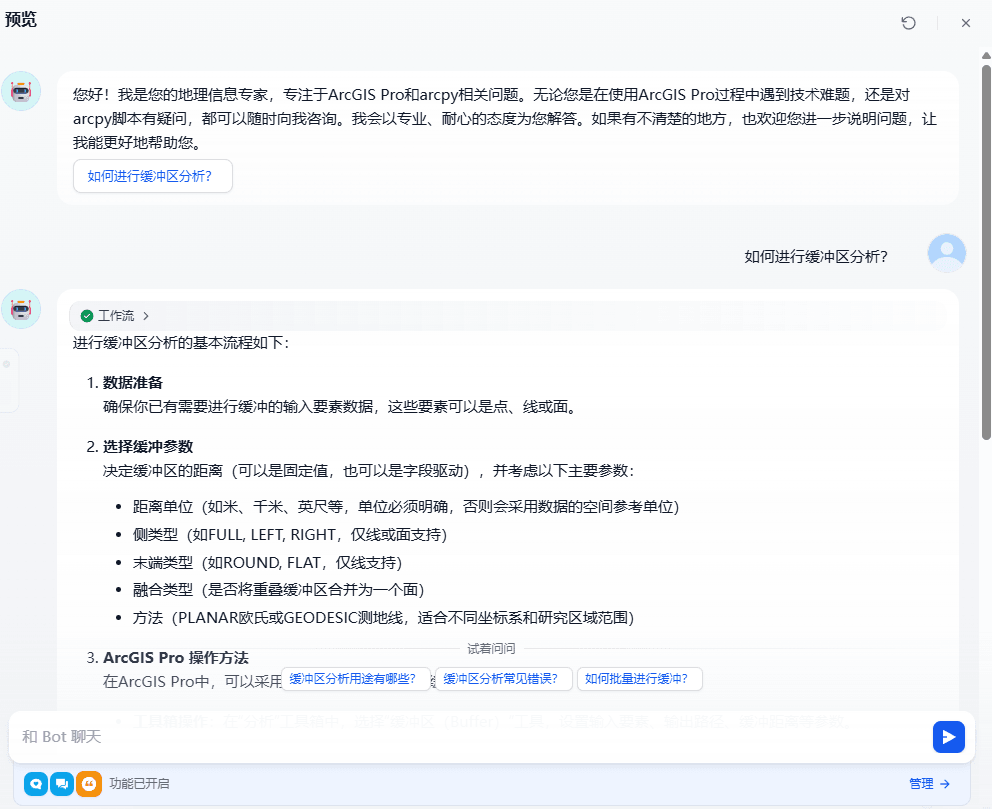
Task: Click the green check icon next to 工作流
Action: coord(87,316)
